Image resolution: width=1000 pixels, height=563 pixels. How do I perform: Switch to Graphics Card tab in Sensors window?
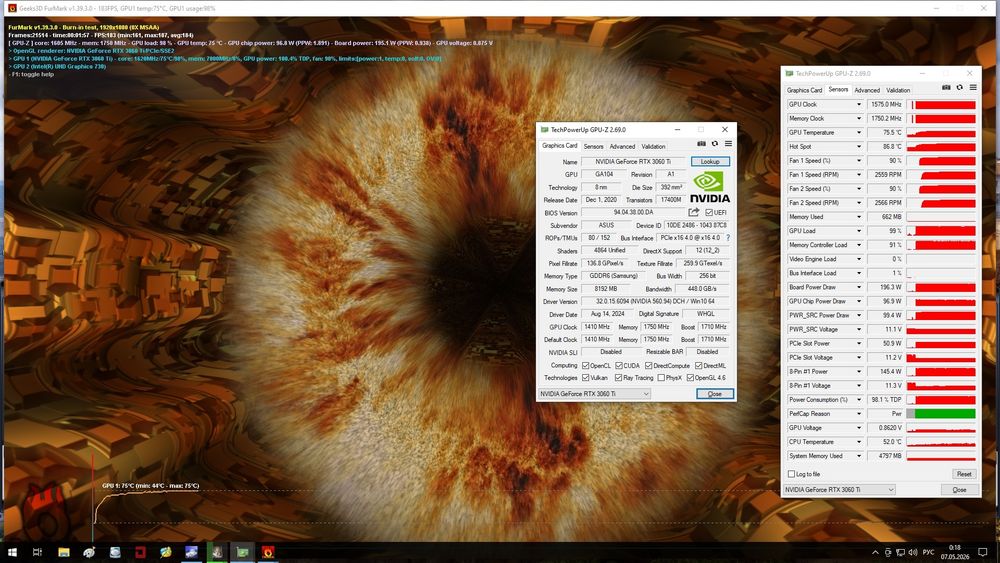pos(804,91)
